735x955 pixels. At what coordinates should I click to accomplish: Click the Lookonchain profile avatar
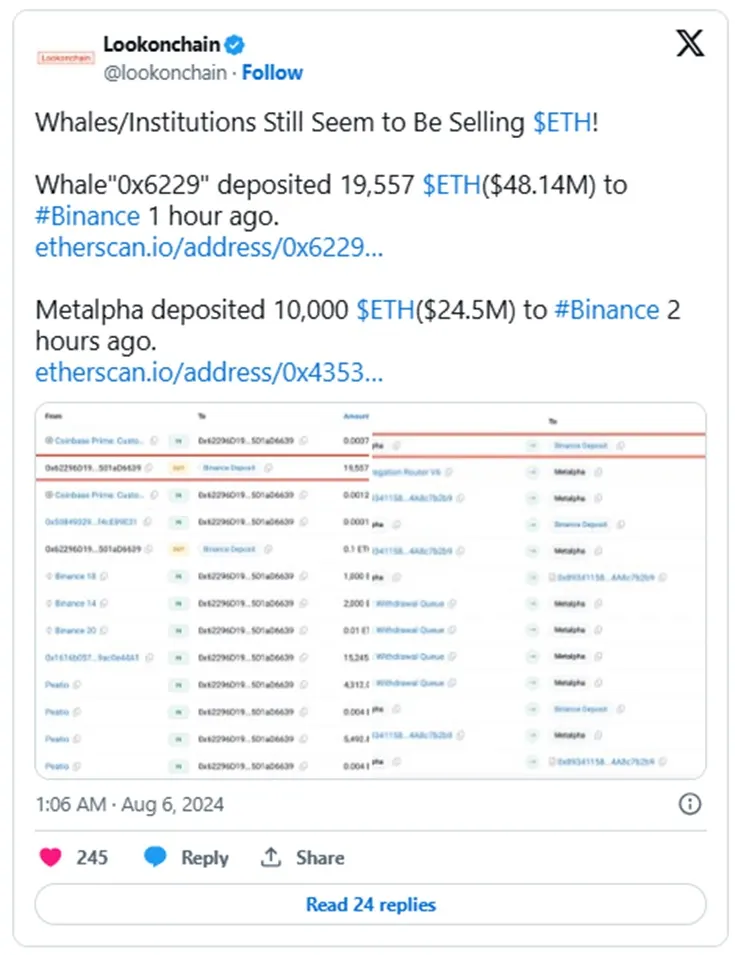click(x=65, y=59)
